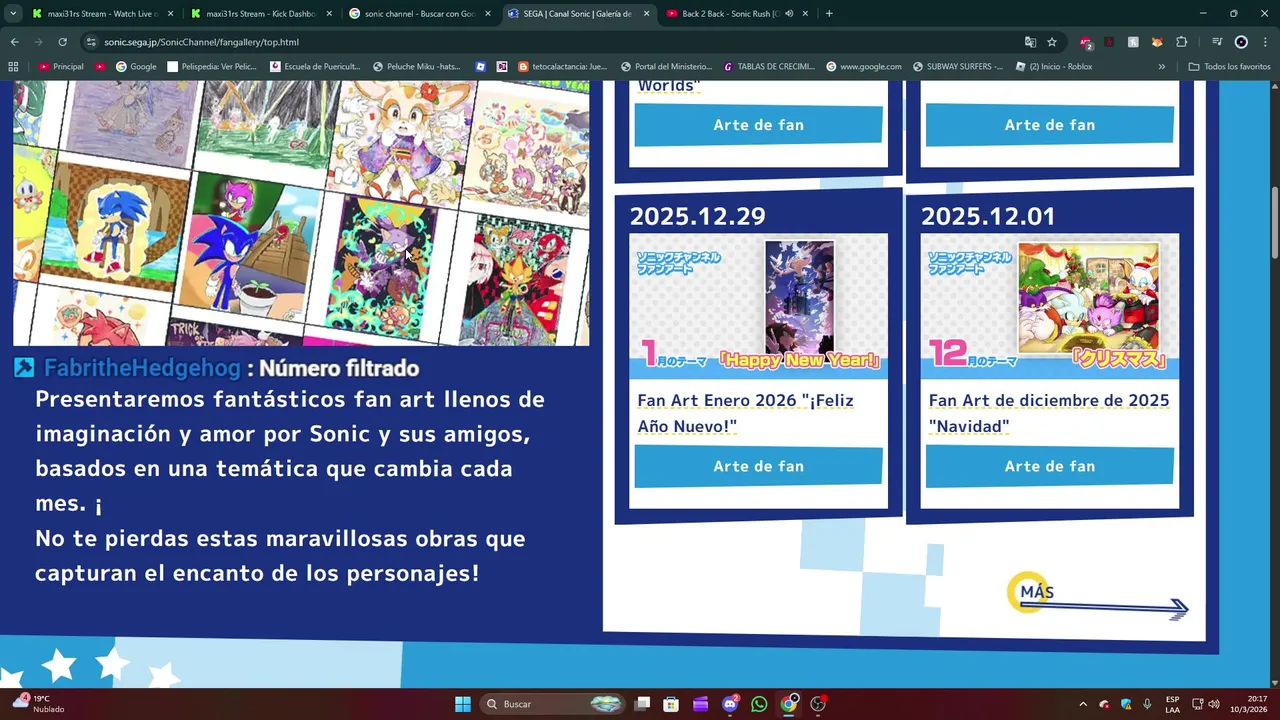Image resolution: width=1280 pixels, height=720 pixels.
Task: Open the Principal bookmark
Action: pyautogui.click(x=61, y=66)
